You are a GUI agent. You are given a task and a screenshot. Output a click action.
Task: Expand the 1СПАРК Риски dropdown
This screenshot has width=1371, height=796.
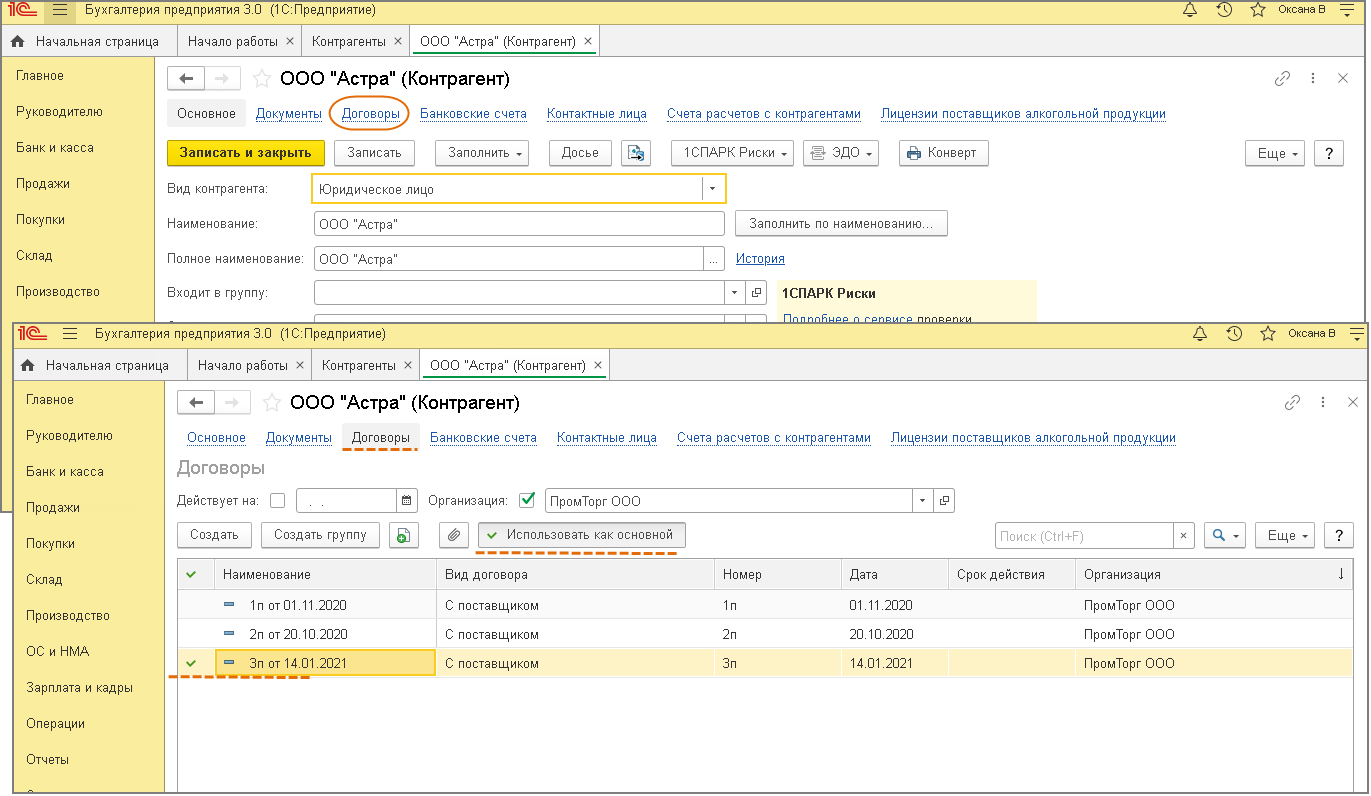[x=733, y=153]
